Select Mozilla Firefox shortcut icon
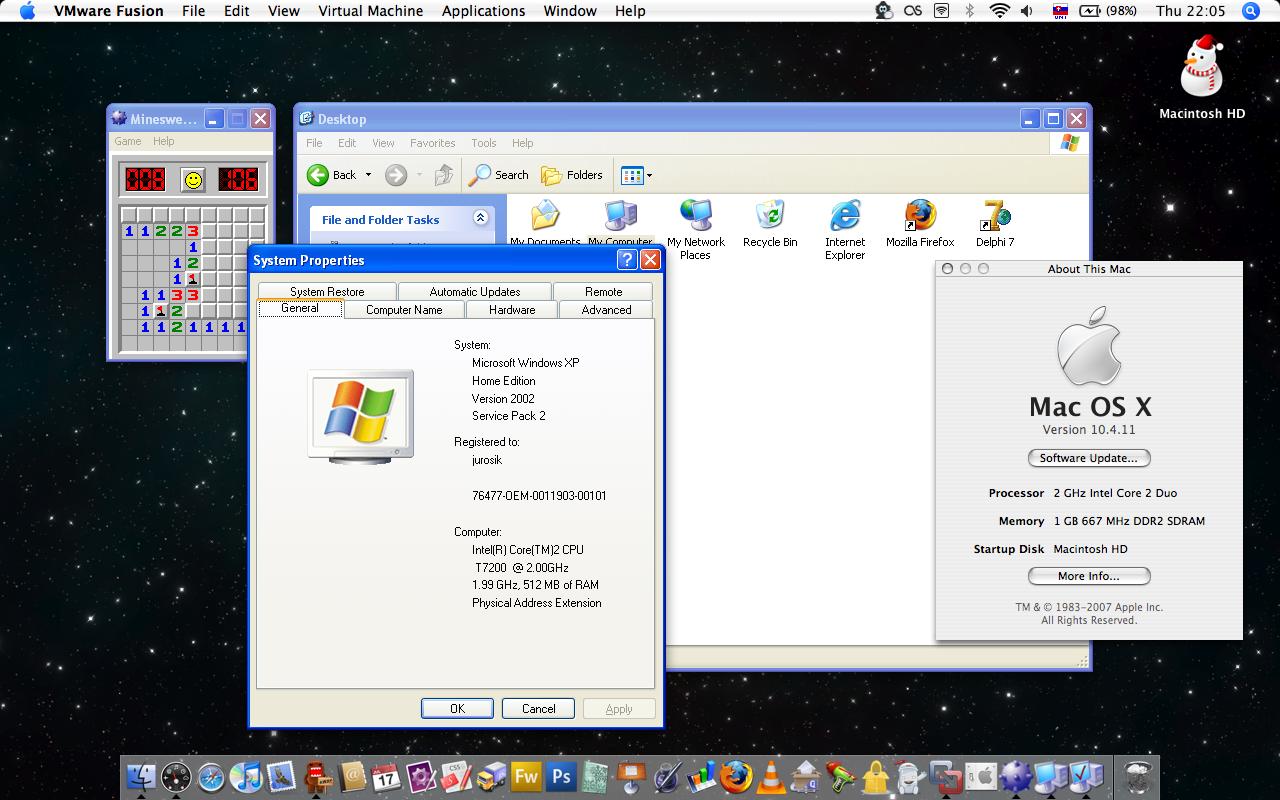 (x=920, y=223)
